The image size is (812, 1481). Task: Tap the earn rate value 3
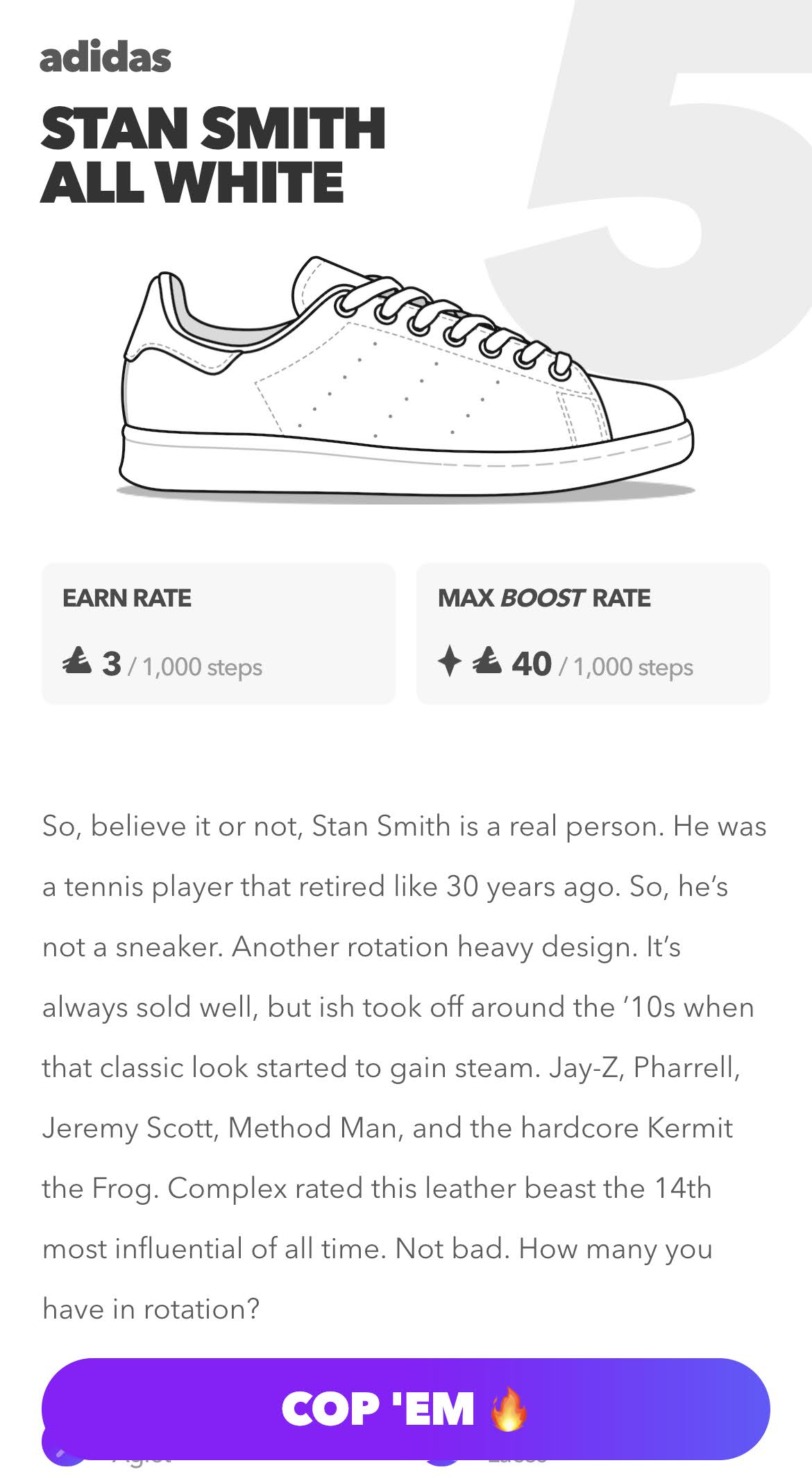(111, 663)
